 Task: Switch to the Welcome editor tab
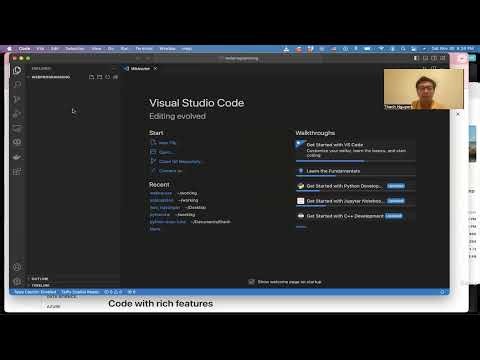[140, 69]
